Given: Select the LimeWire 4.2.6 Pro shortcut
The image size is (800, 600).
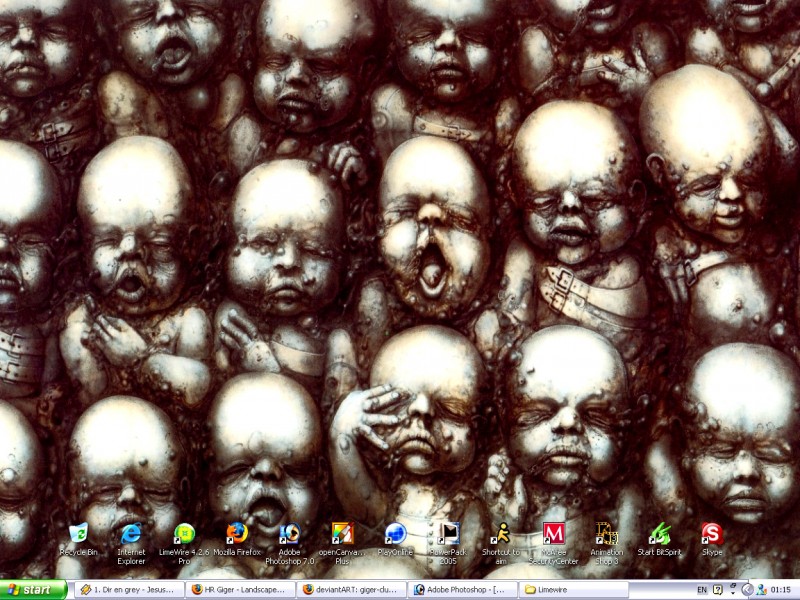Looking at the screenshot, I should click(184, 543).
